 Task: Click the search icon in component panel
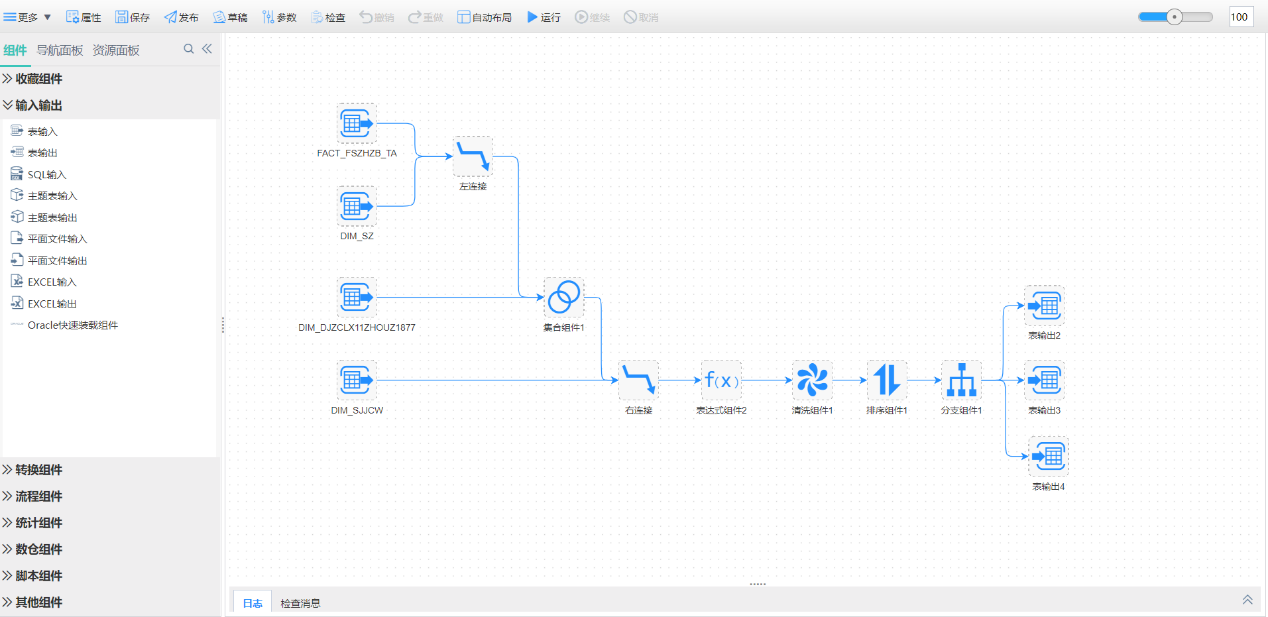188,49
